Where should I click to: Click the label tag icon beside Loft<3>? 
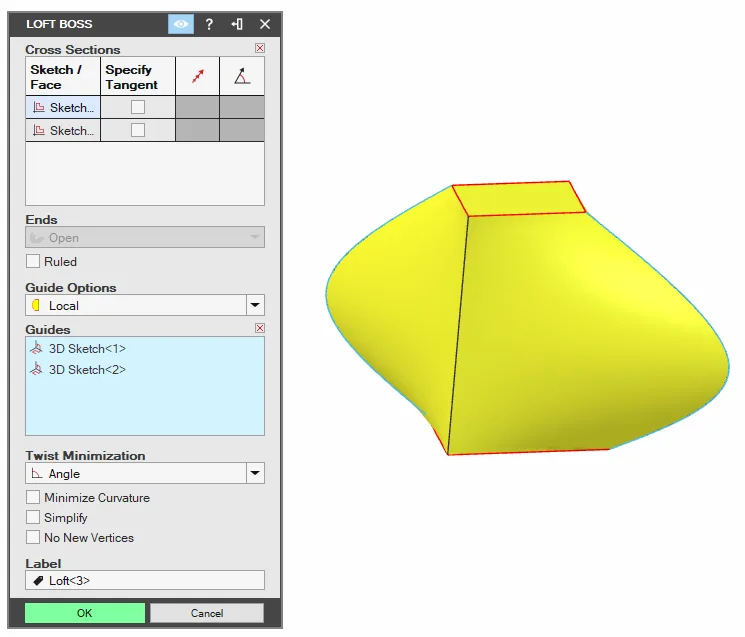pos(38,580)
